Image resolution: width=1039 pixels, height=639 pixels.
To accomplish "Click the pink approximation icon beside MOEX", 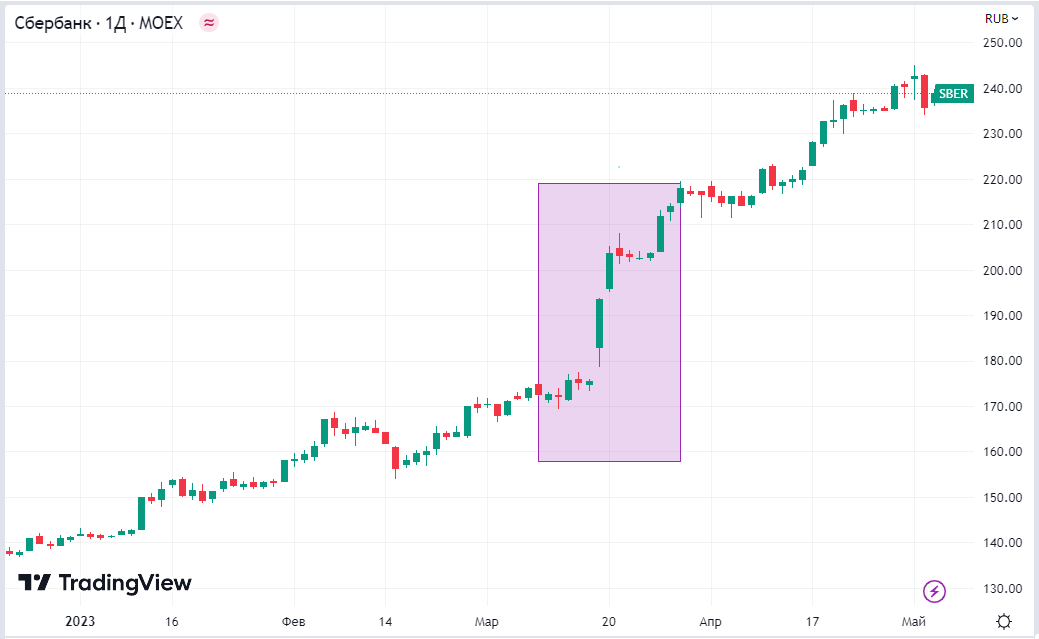I will pyautogui.click(x=208, y=22).
